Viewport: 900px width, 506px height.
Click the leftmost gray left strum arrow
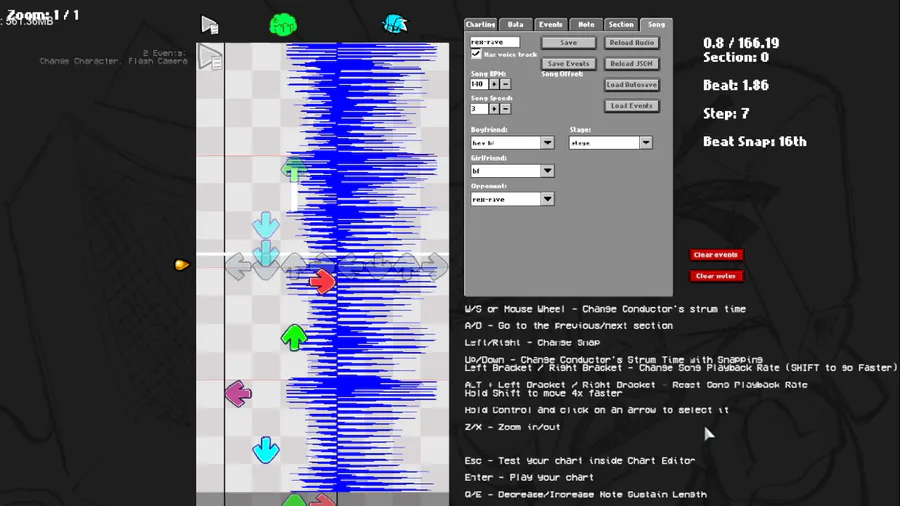point(238,266)
